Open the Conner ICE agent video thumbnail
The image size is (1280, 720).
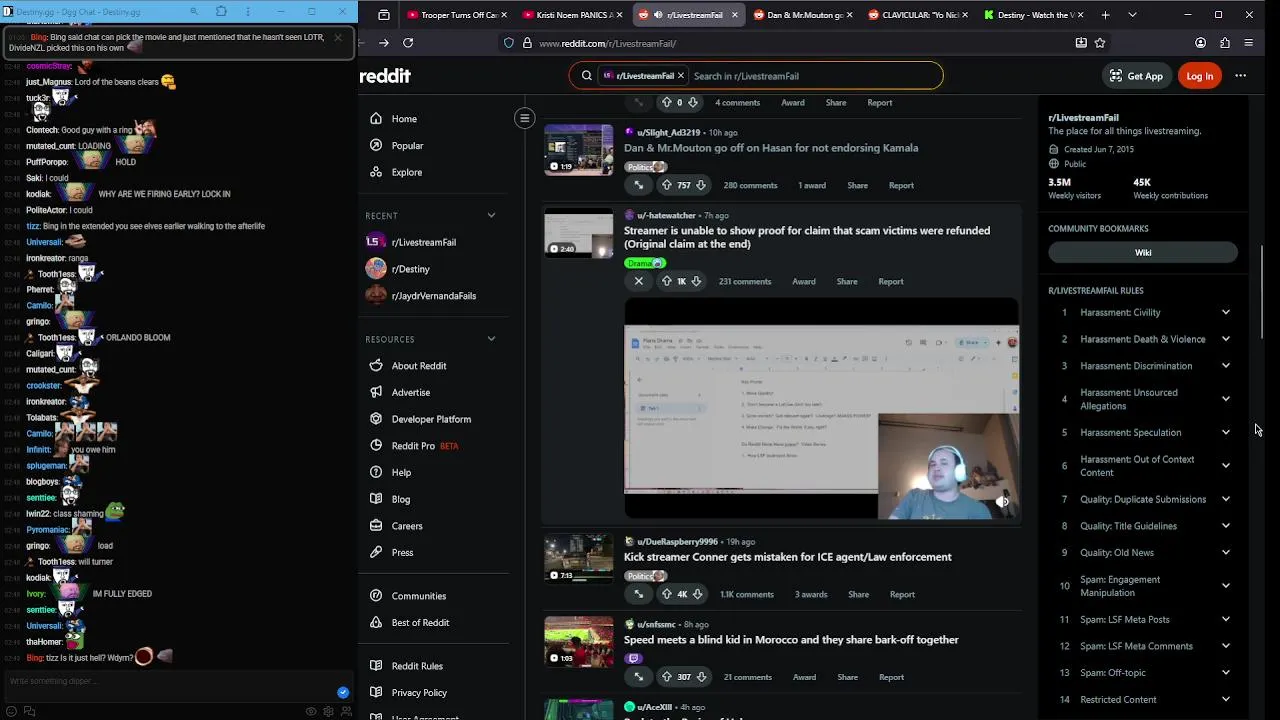point(578,558)
